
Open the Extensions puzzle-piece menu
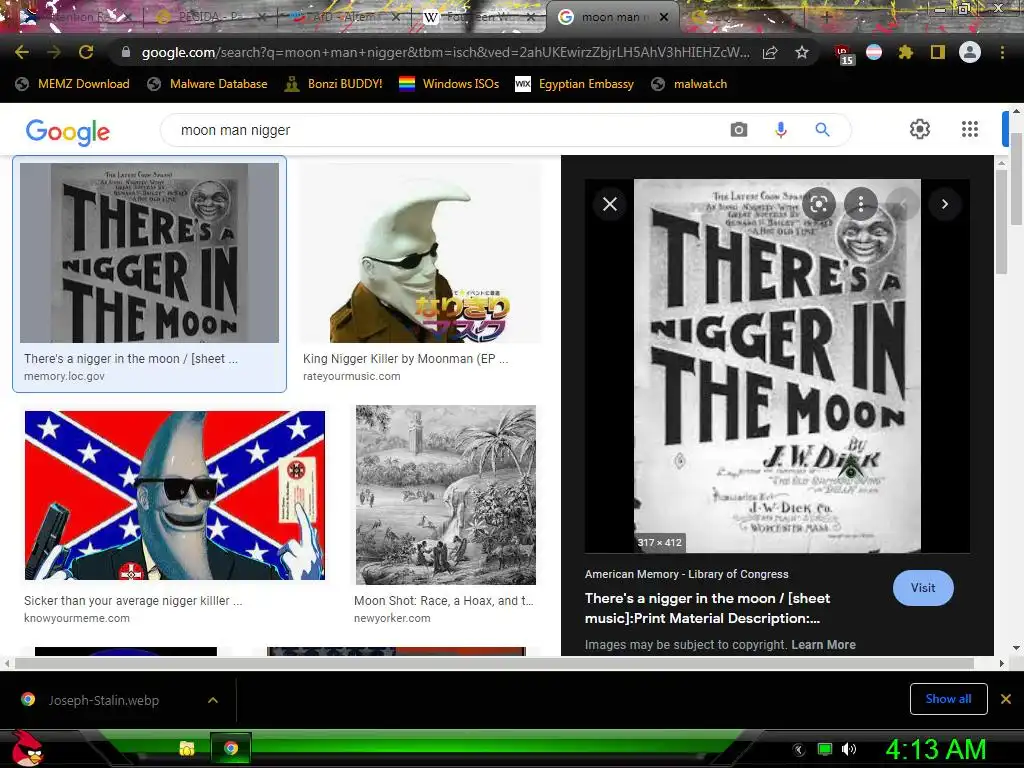(905, 52)
